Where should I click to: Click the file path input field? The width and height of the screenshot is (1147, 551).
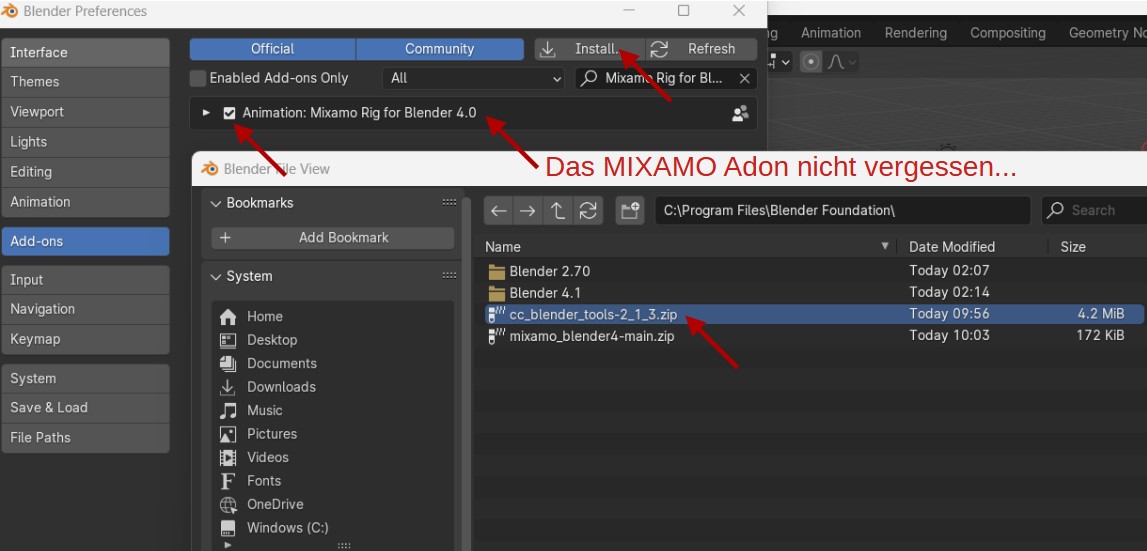(x=843, y=211)
